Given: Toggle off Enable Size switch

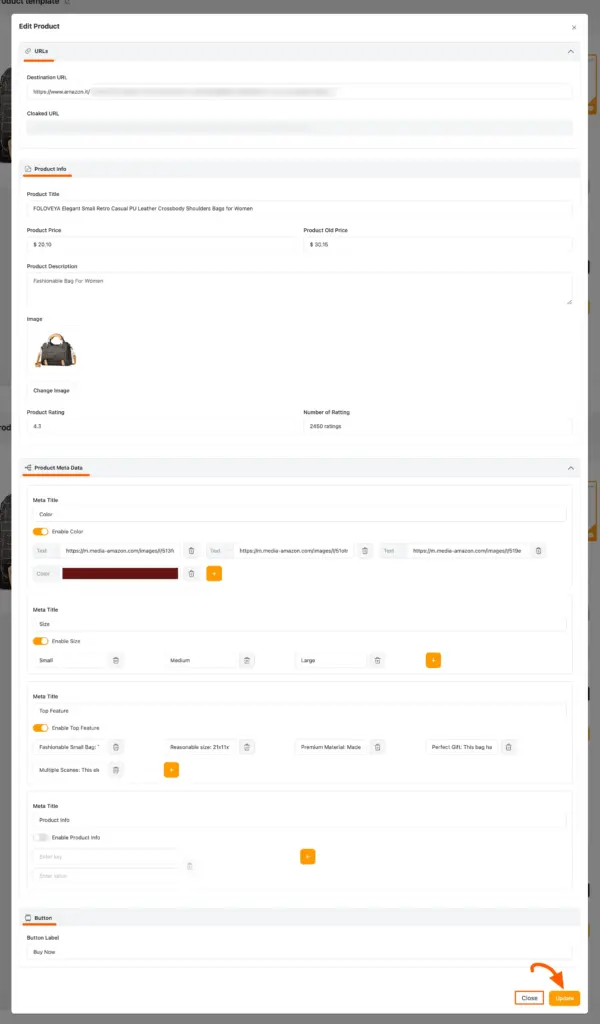Looking at the screenshot, I should [40, 641].
